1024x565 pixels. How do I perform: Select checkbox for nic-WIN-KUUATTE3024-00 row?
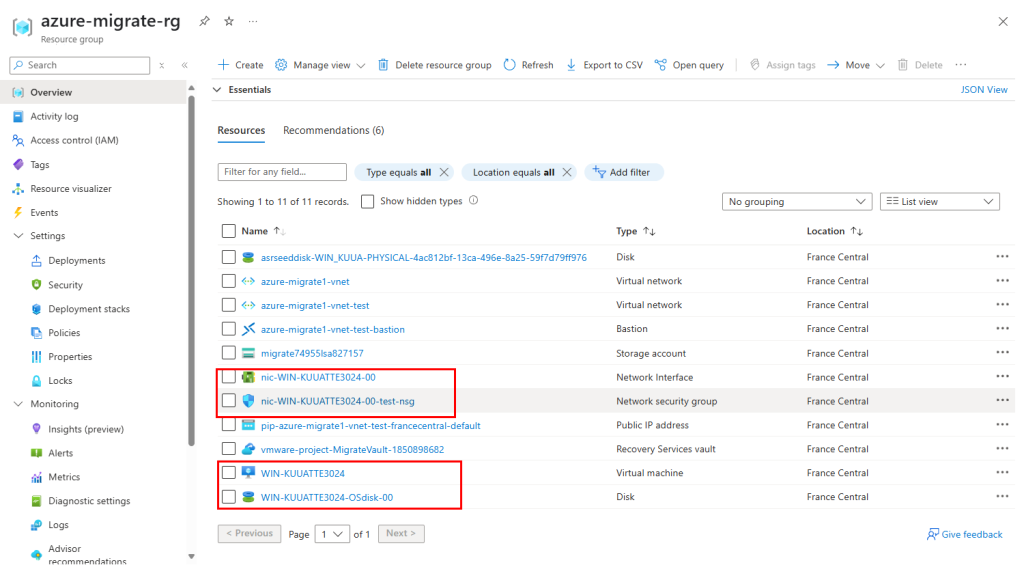pyautogui.click(x=229, y=377)
